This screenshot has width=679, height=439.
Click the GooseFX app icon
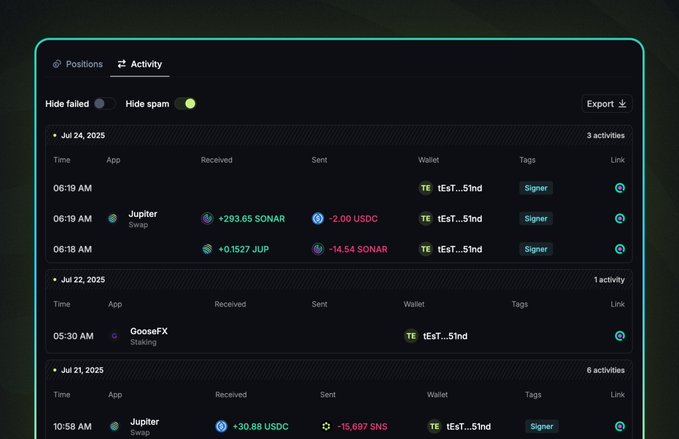pyautogui.click(x=114, y=336)
